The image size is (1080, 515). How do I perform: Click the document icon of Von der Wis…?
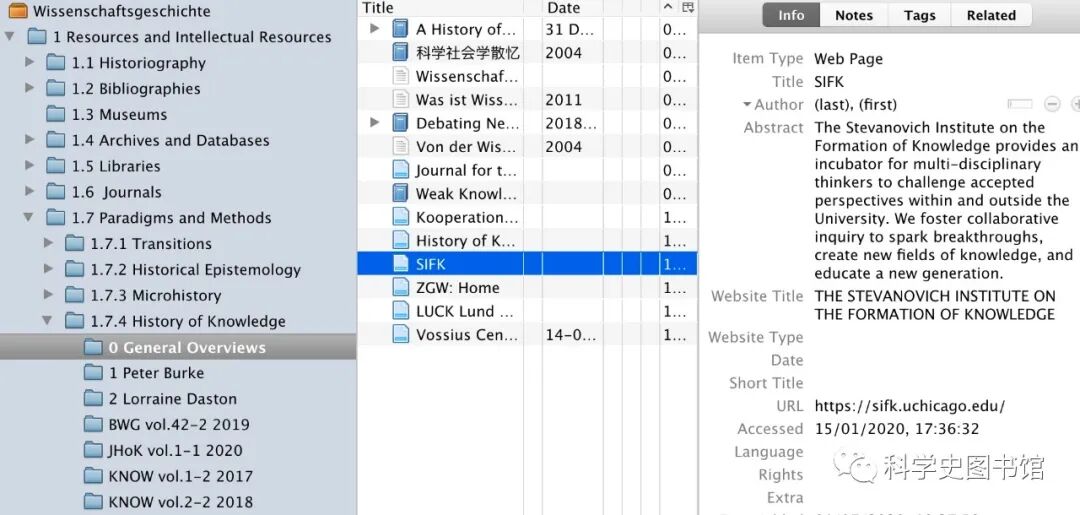pyautogui.click(x=400, y=147)
